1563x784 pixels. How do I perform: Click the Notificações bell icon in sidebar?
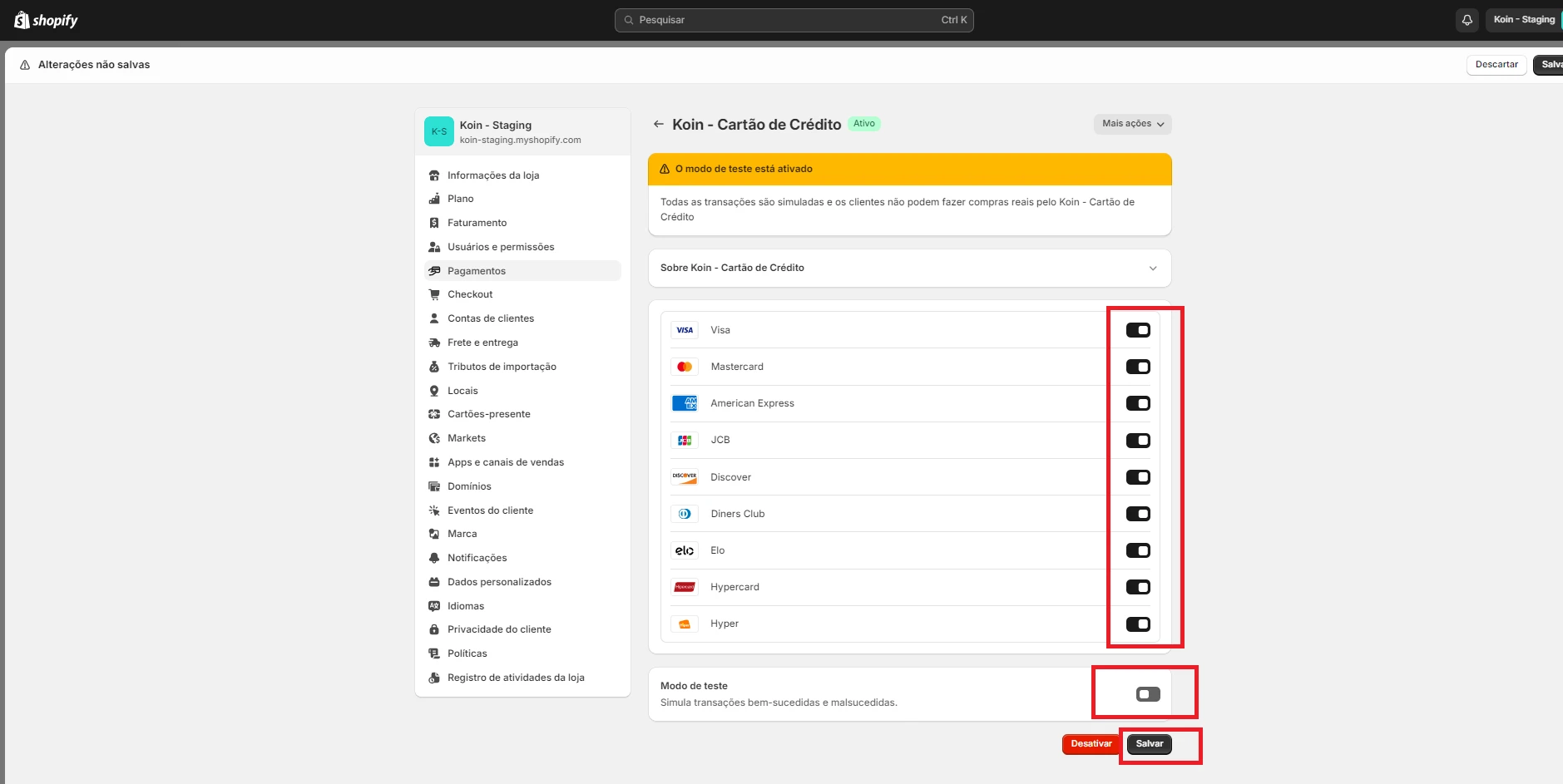click(x=434, y=558)
